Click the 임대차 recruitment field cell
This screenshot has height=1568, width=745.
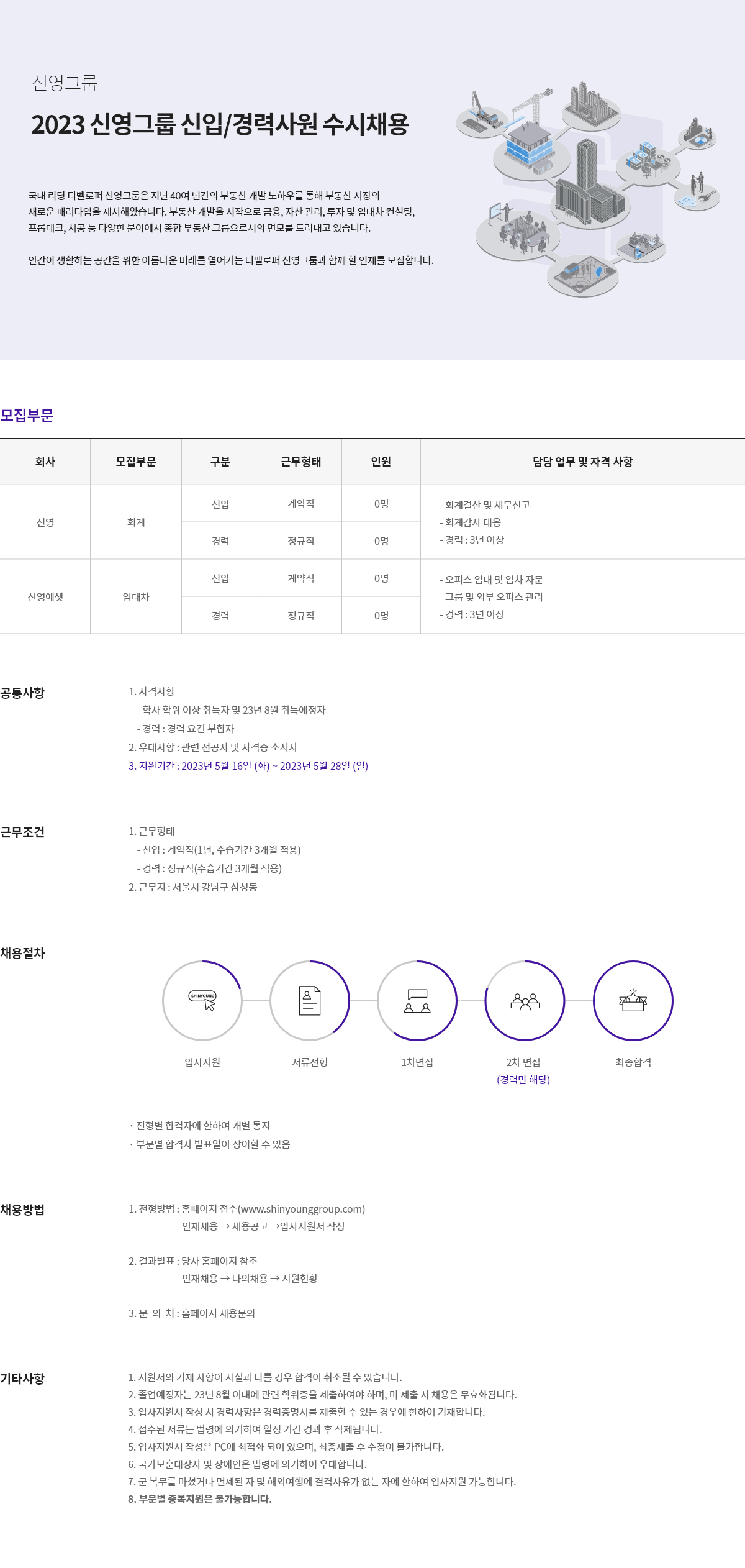(136, 597)
